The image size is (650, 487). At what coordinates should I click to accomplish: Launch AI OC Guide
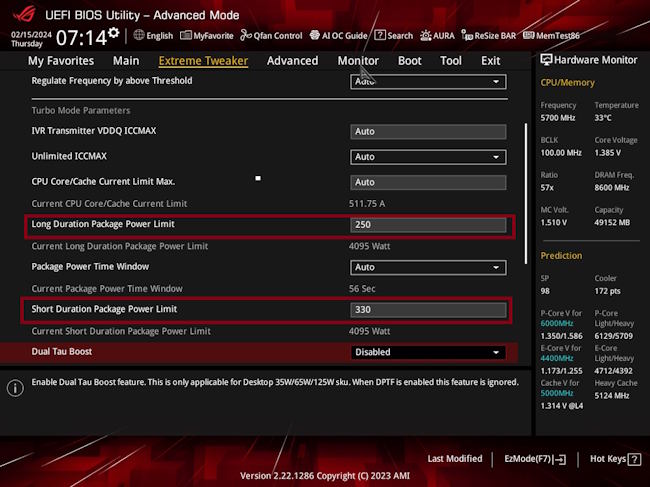(338, 36)
